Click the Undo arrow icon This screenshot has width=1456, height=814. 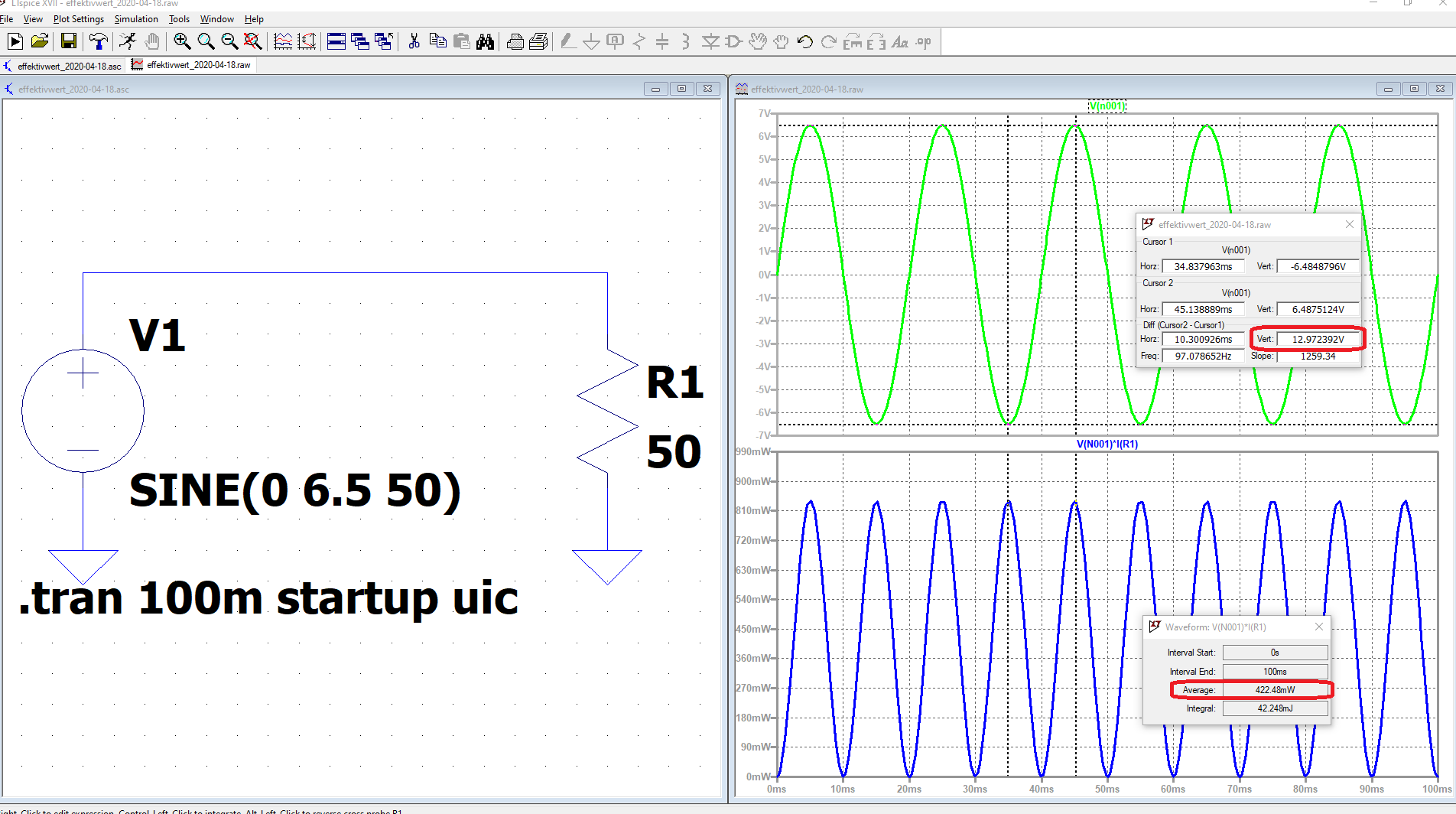point(805,41)
